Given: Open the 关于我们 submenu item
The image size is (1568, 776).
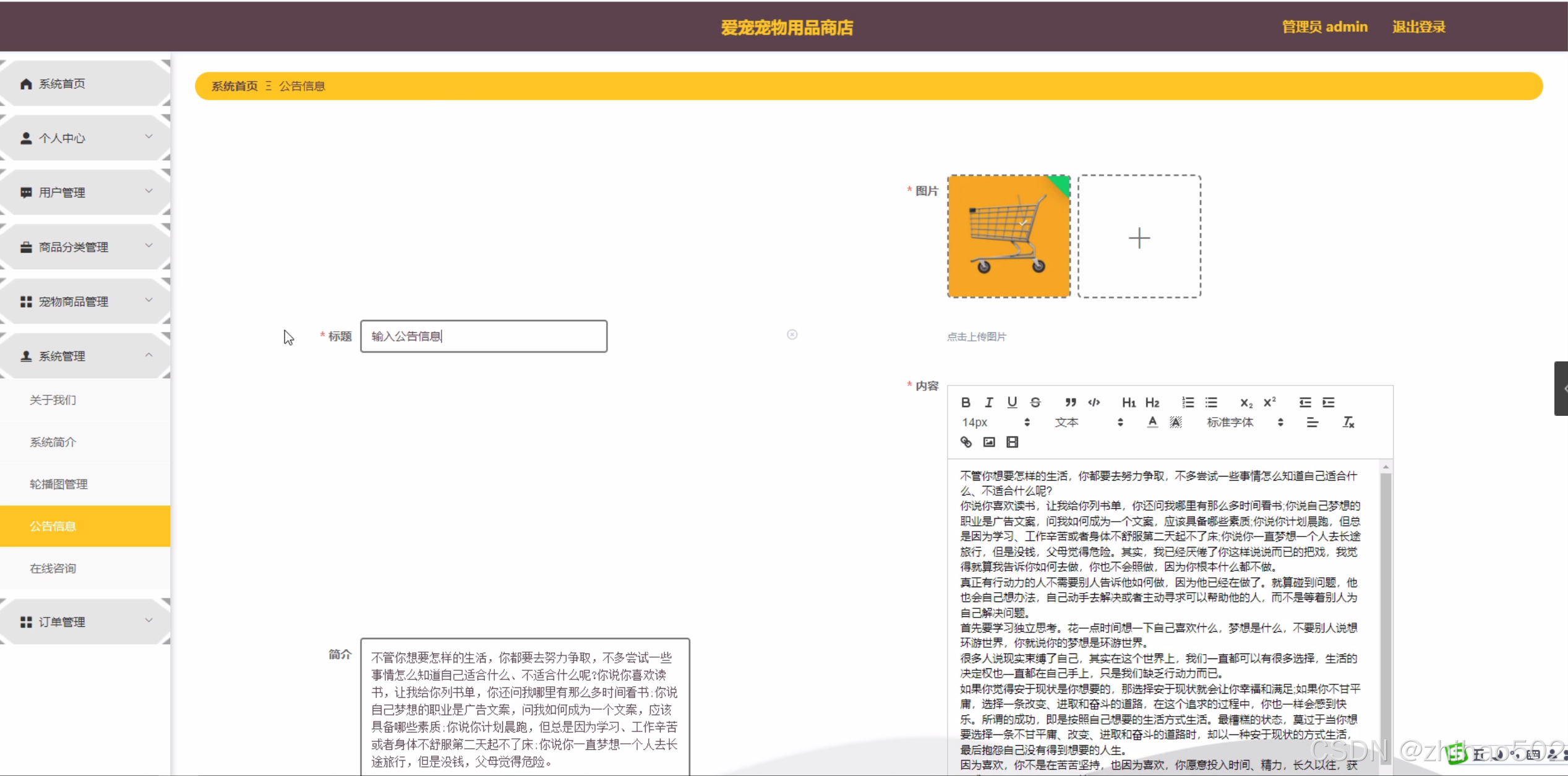Looking at the screenshot, I should (x=85, y=400).
